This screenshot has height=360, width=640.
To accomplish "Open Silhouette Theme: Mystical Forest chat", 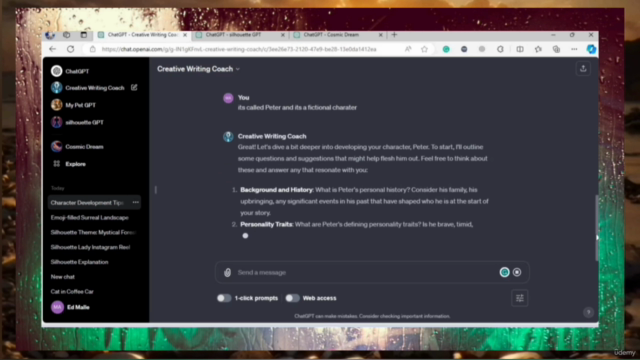I will 94,232.
